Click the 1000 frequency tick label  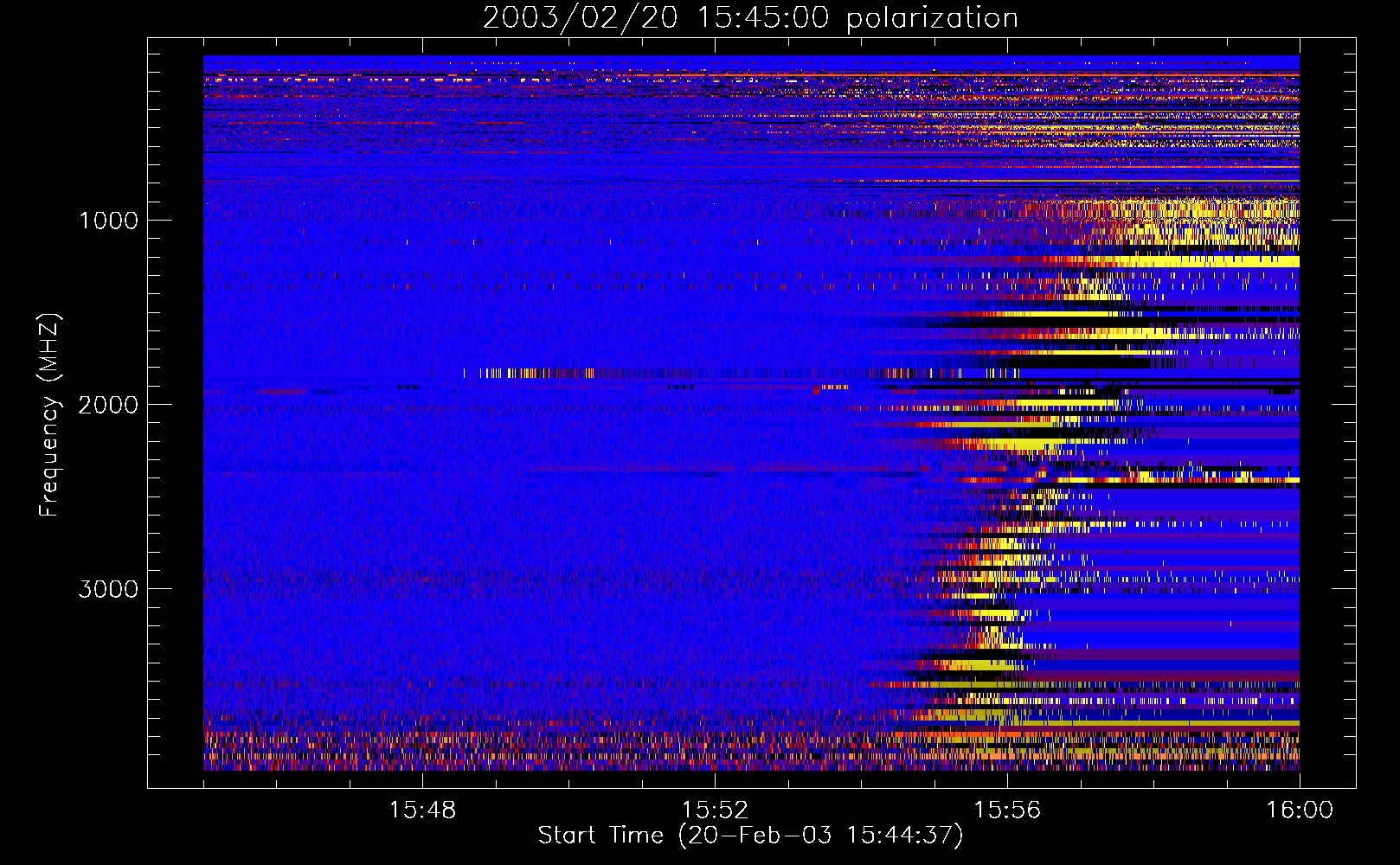pos(108,221)
